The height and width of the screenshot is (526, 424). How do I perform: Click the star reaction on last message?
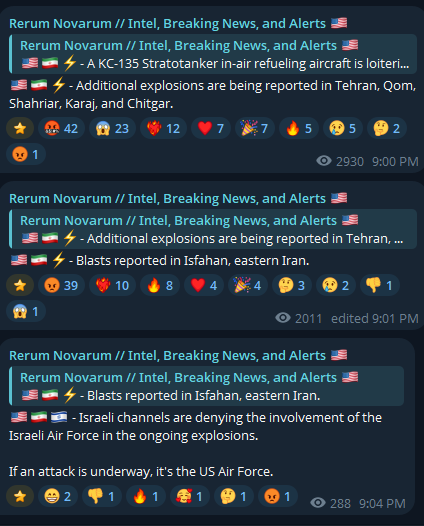click(x=20, y=496)
